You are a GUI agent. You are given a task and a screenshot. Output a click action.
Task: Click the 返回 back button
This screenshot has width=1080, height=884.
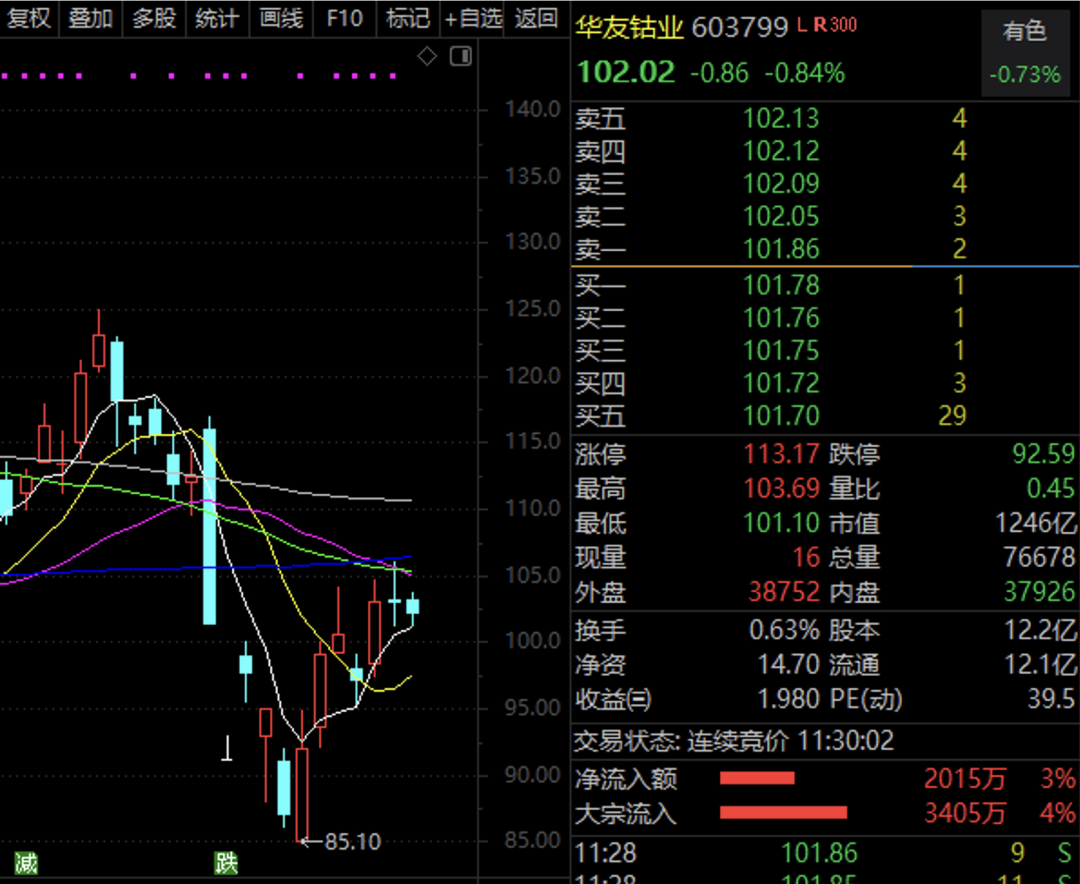coord(536,18)
